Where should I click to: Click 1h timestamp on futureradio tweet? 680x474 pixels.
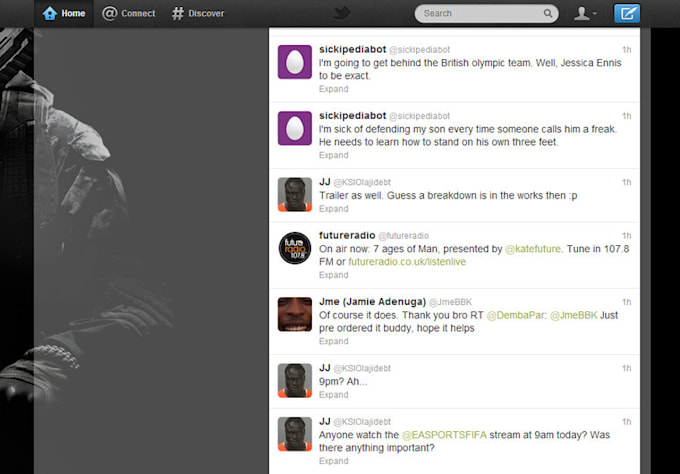[627, 236]
